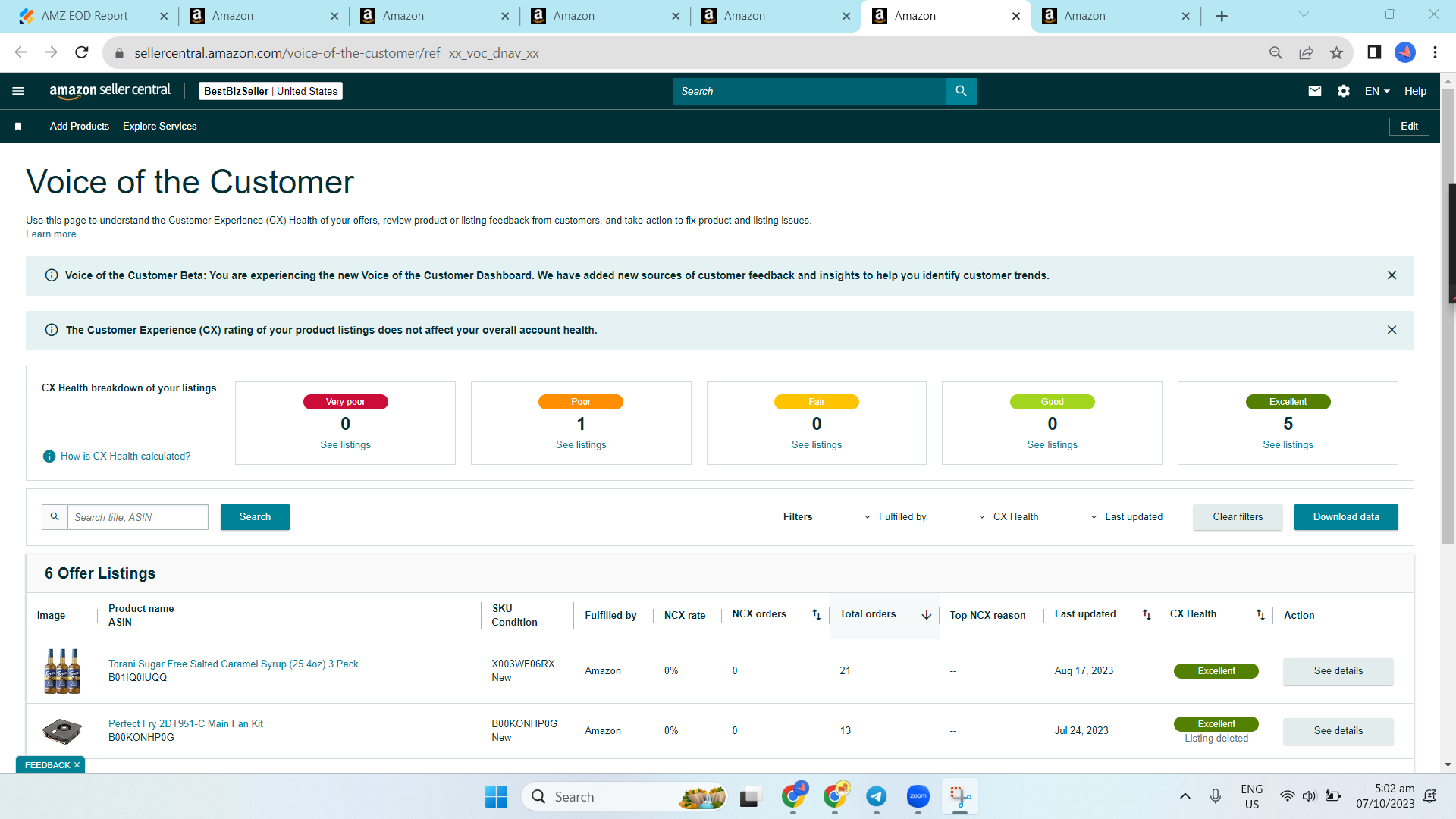Sort by CX Health arrows icon
Image resolution: width=1456 pixels, height=819 pixels.
coord(1260,615)
